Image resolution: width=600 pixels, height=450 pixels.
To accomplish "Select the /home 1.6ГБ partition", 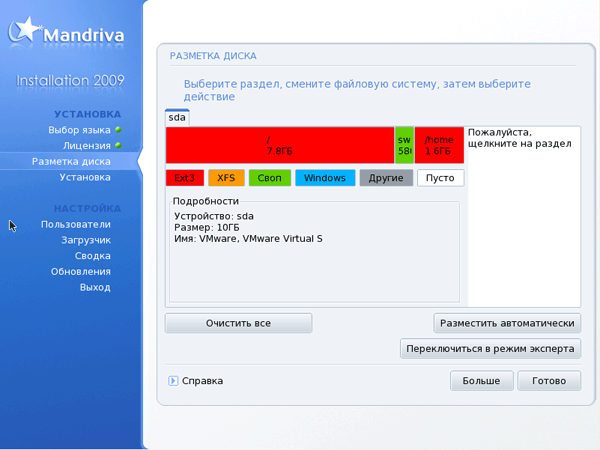I will (x=439, y=145).
